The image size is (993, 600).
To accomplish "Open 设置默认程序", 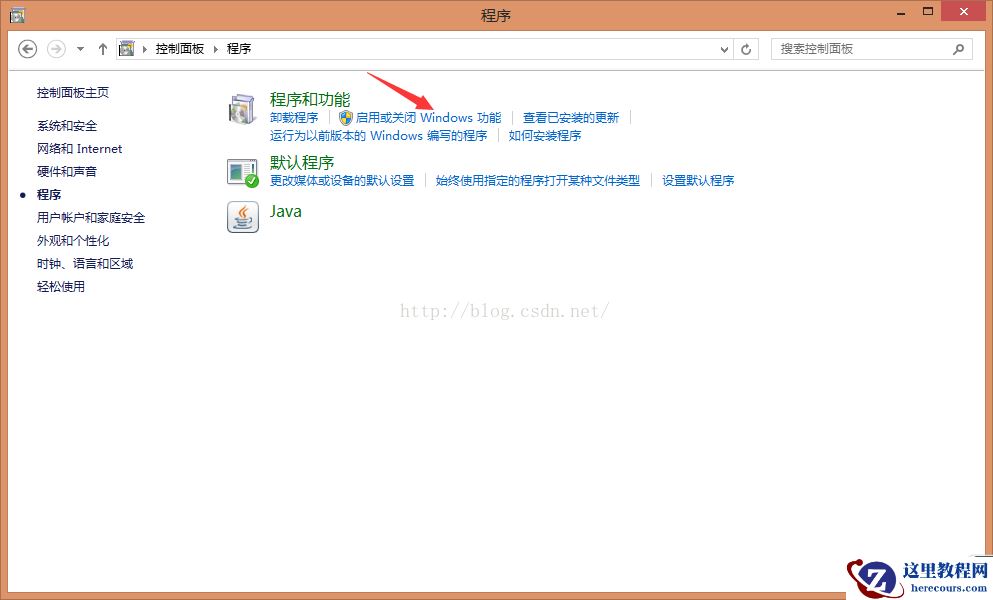I will [x=698, y=181].
